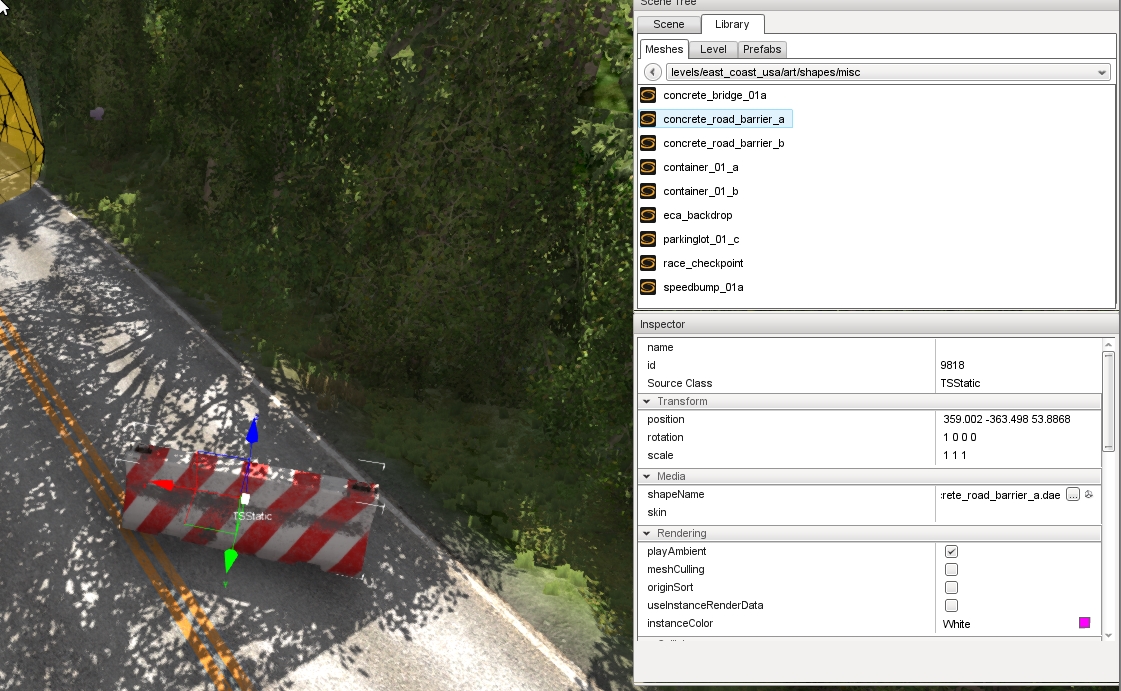
Task: Click the empty skin value field
Action: tap(1018, 512)
